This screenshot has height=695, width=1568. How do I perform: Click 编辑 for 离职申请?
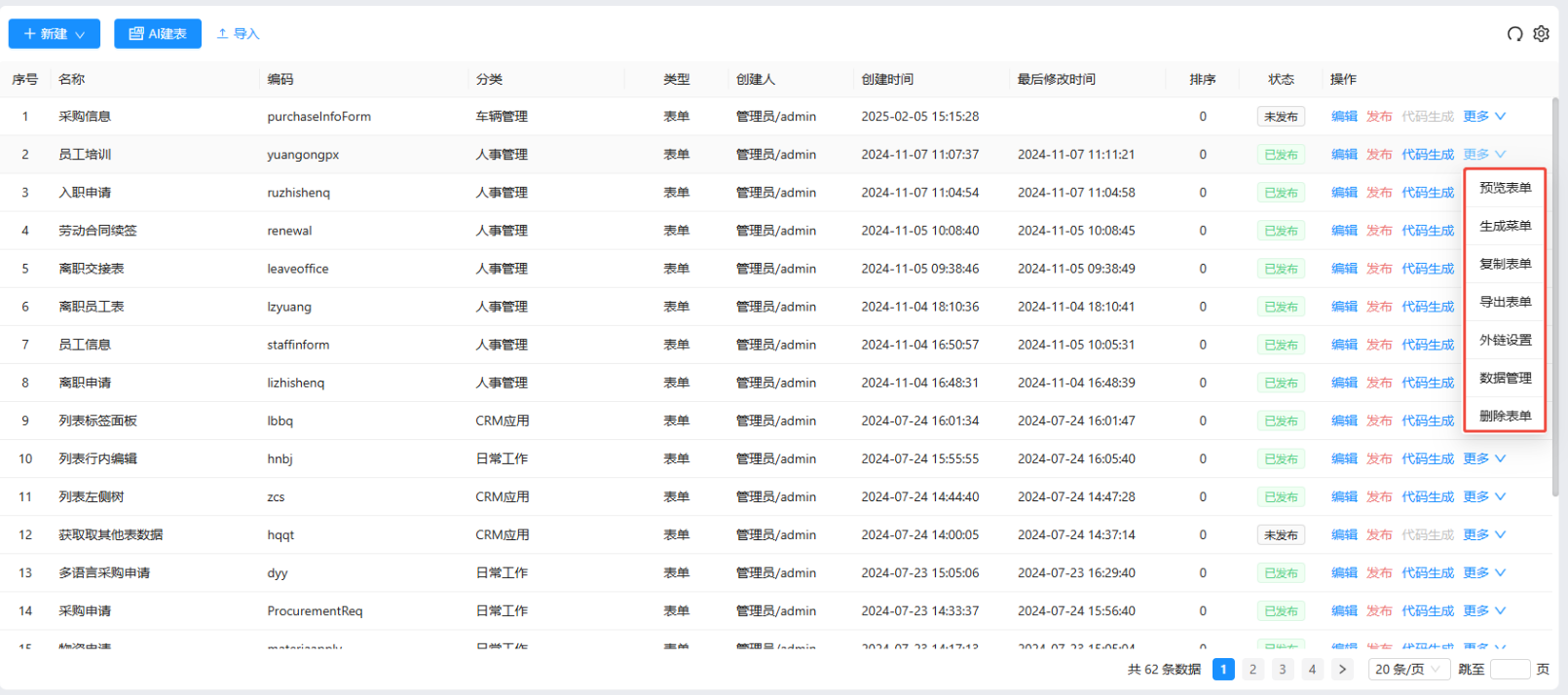1344,383
